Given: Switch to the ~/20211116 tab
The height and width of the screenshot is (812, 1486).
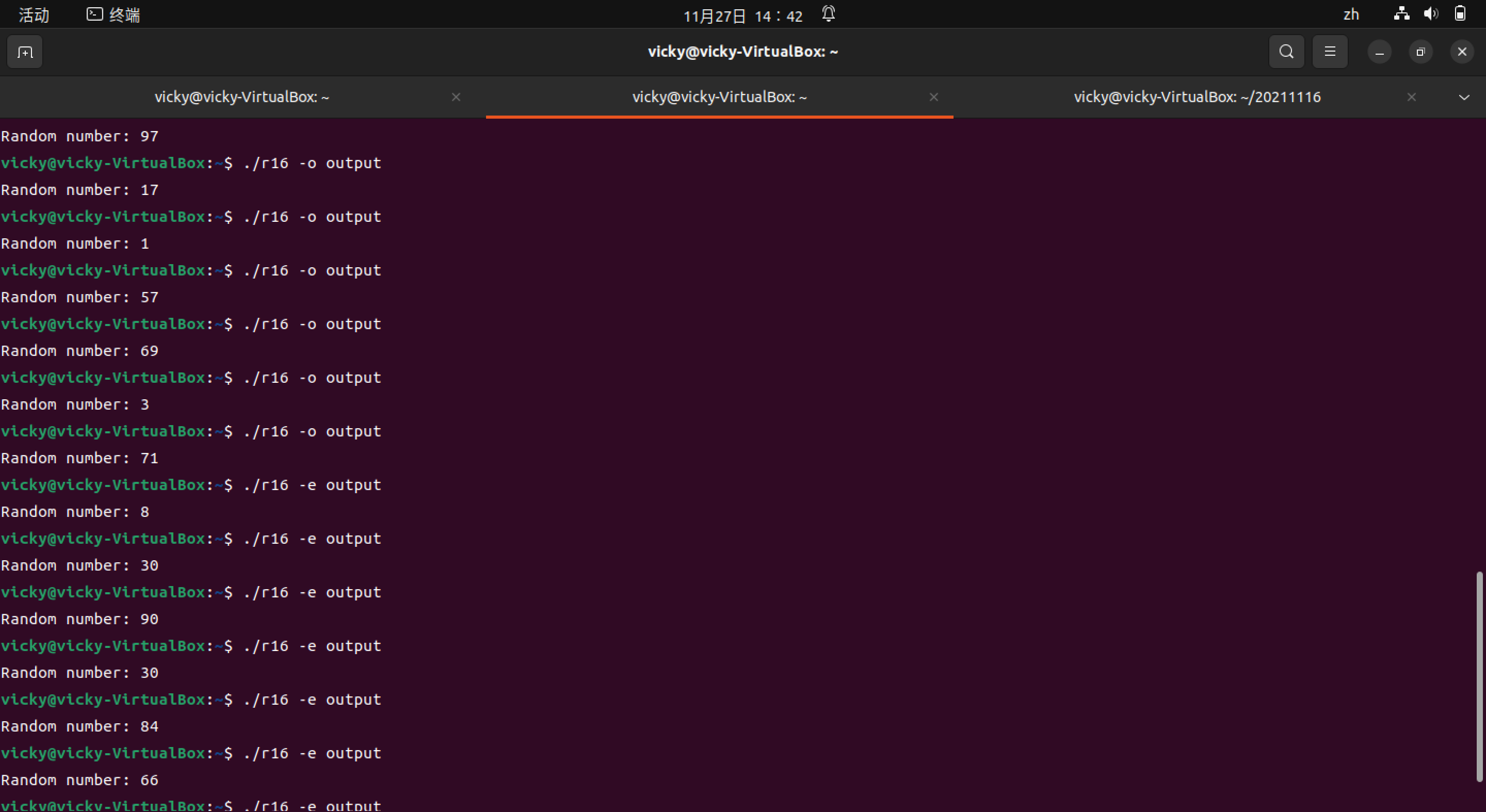Looking at the screenshot, I should click(x=1197, y=97).
